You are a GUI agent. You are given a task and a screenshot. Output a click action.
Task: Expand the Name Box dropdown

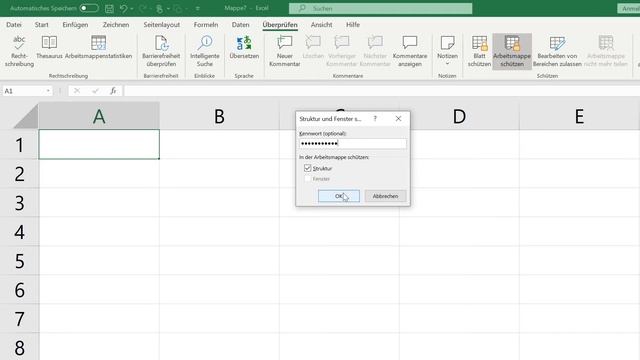(48, 91)
